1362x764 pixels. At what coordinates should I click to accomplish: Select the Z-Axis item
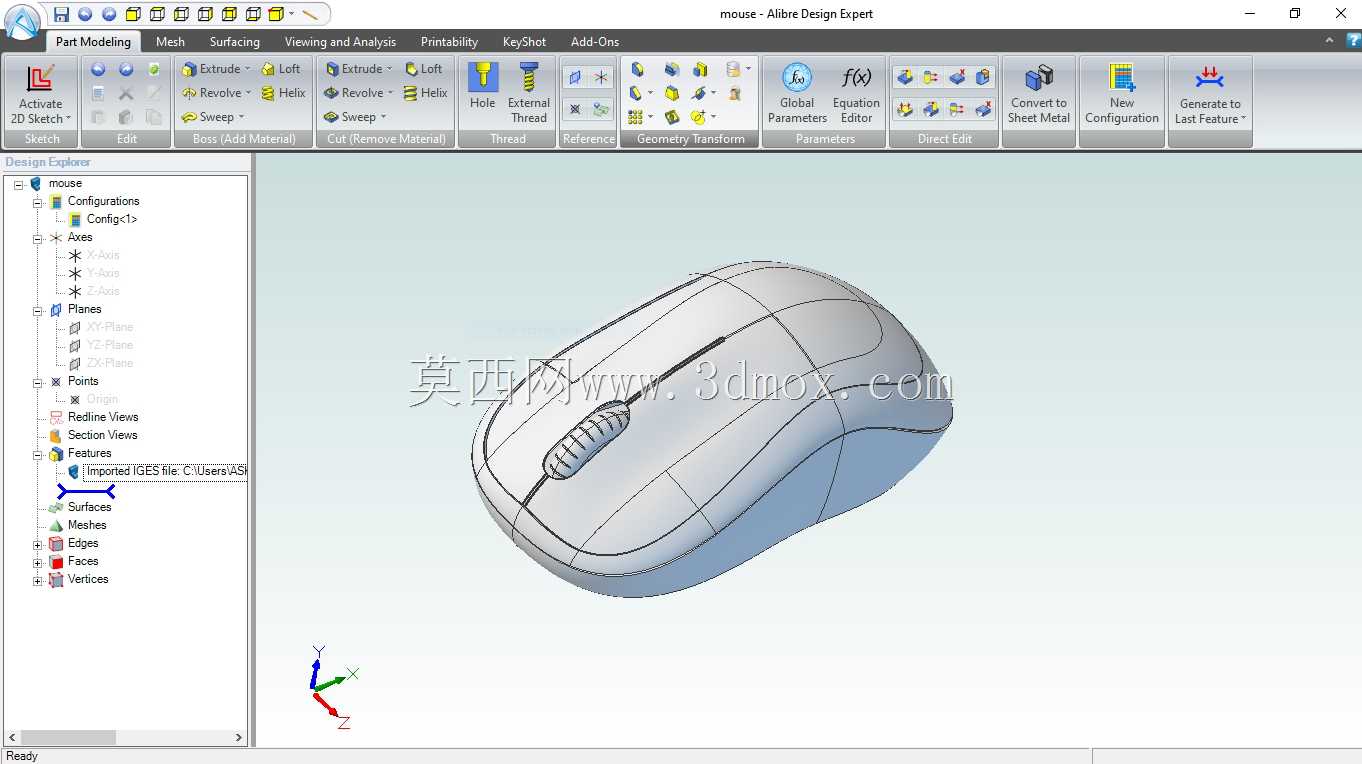[x=103, y=291]
